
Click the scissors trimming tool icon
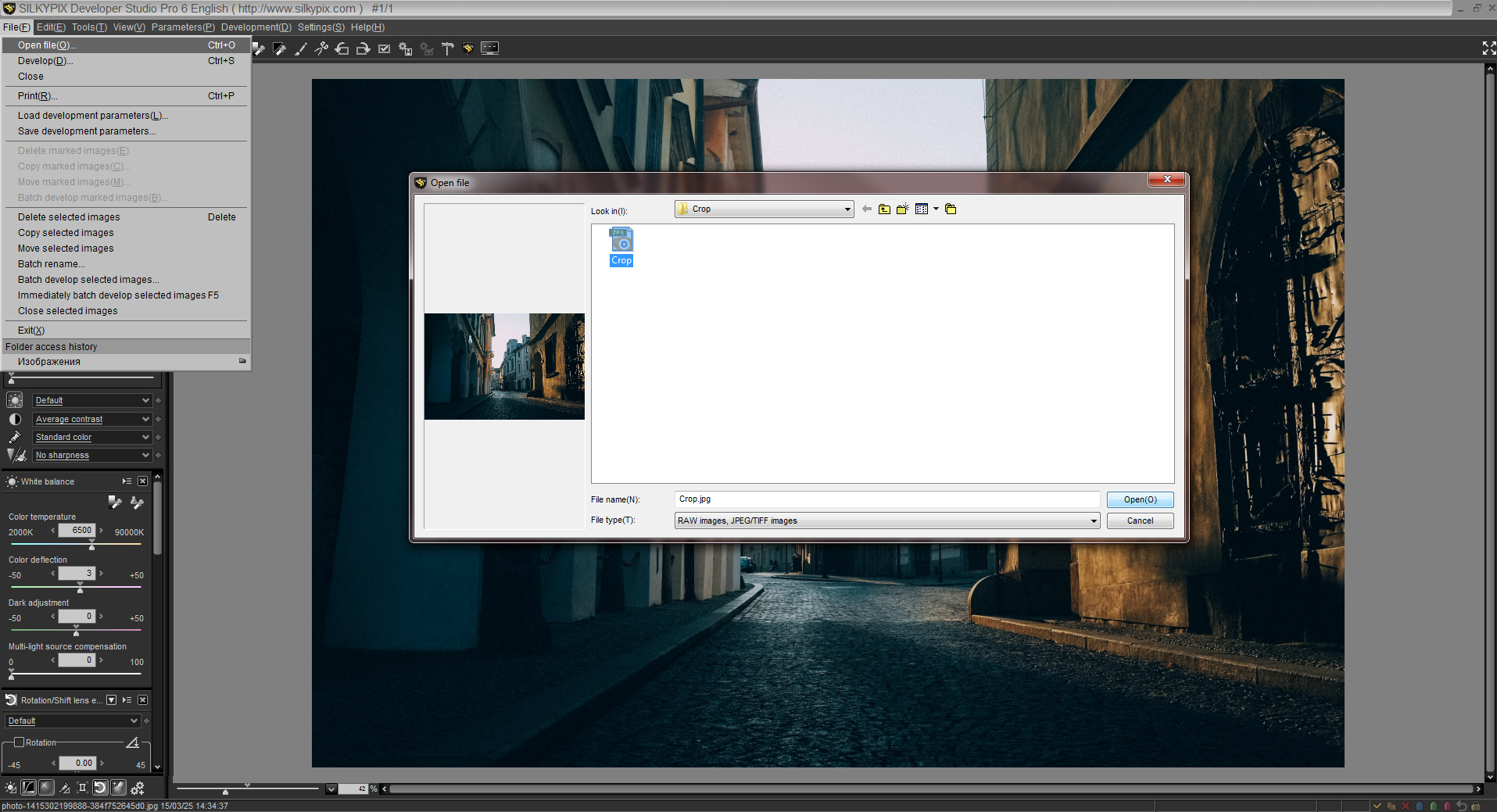pos(321,48)
